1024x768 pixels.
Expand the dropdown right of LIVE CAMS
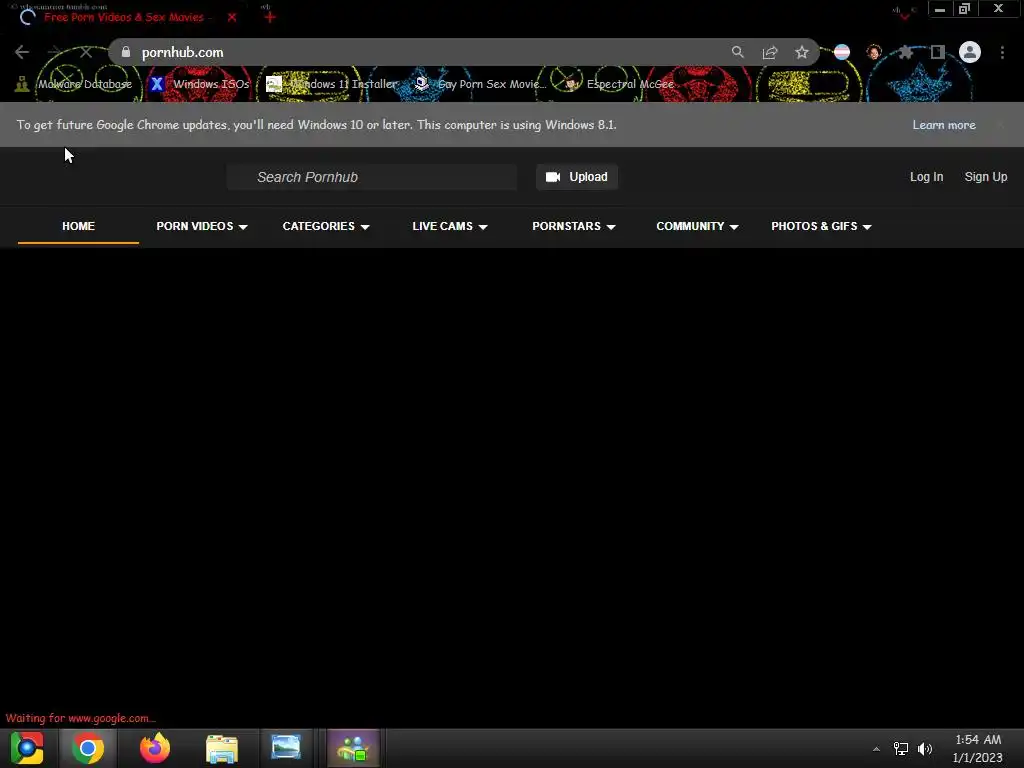[573, 226]
